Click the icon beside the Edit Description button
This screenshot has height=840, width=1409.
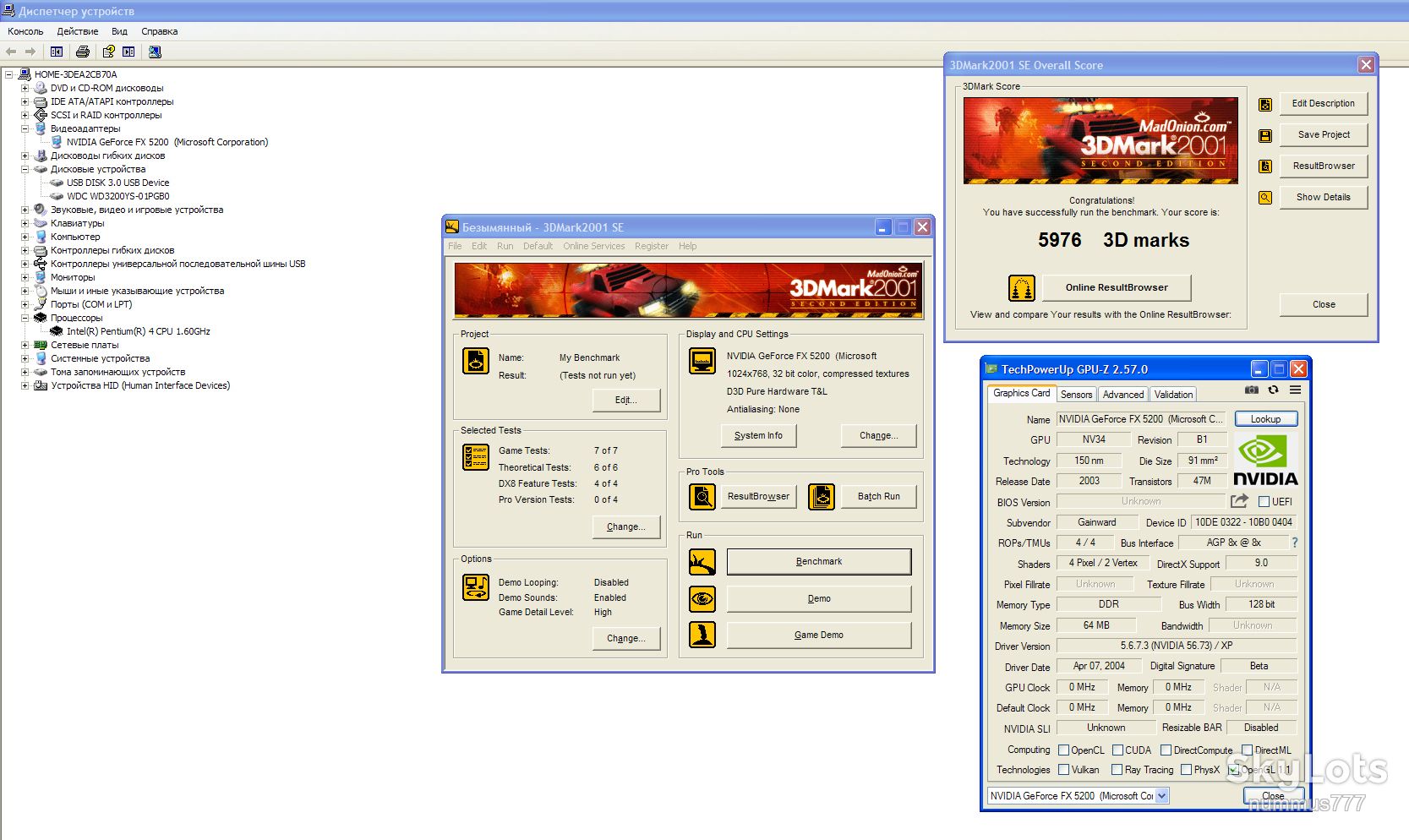[1265, 105]
